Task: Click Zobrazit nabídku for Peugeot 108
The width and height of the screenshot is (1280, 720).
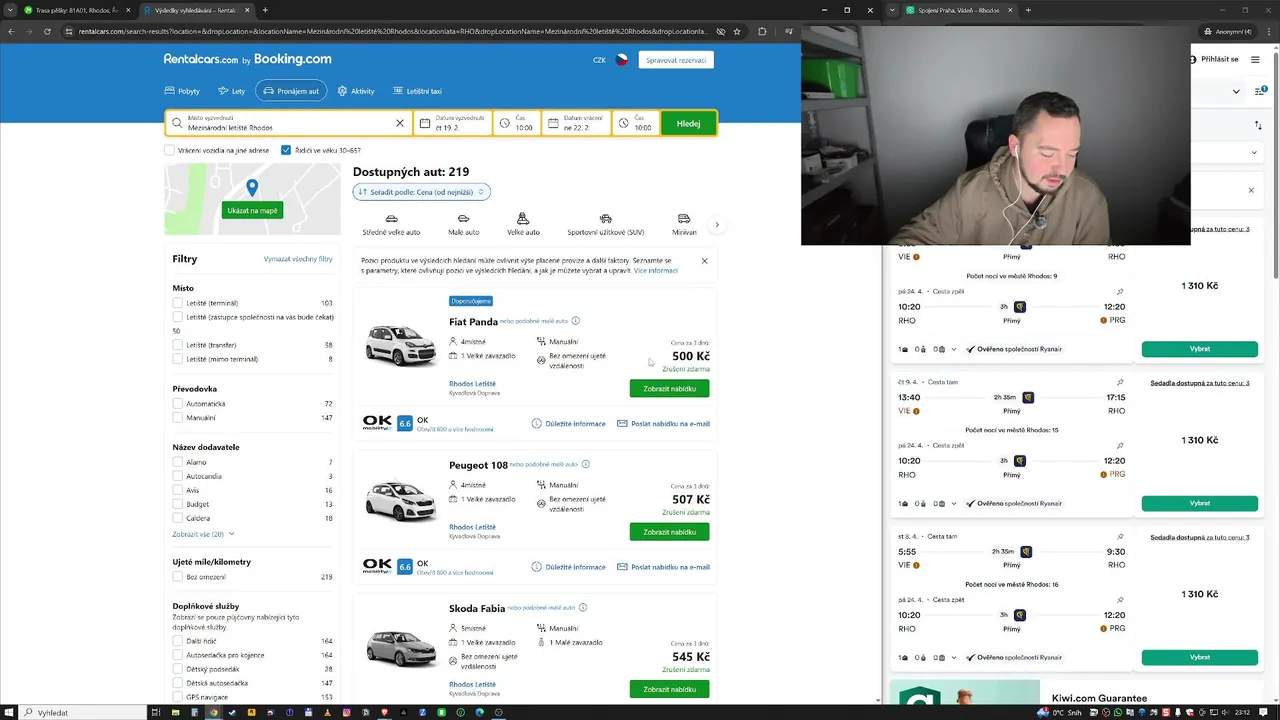Action: pos(669,532)
